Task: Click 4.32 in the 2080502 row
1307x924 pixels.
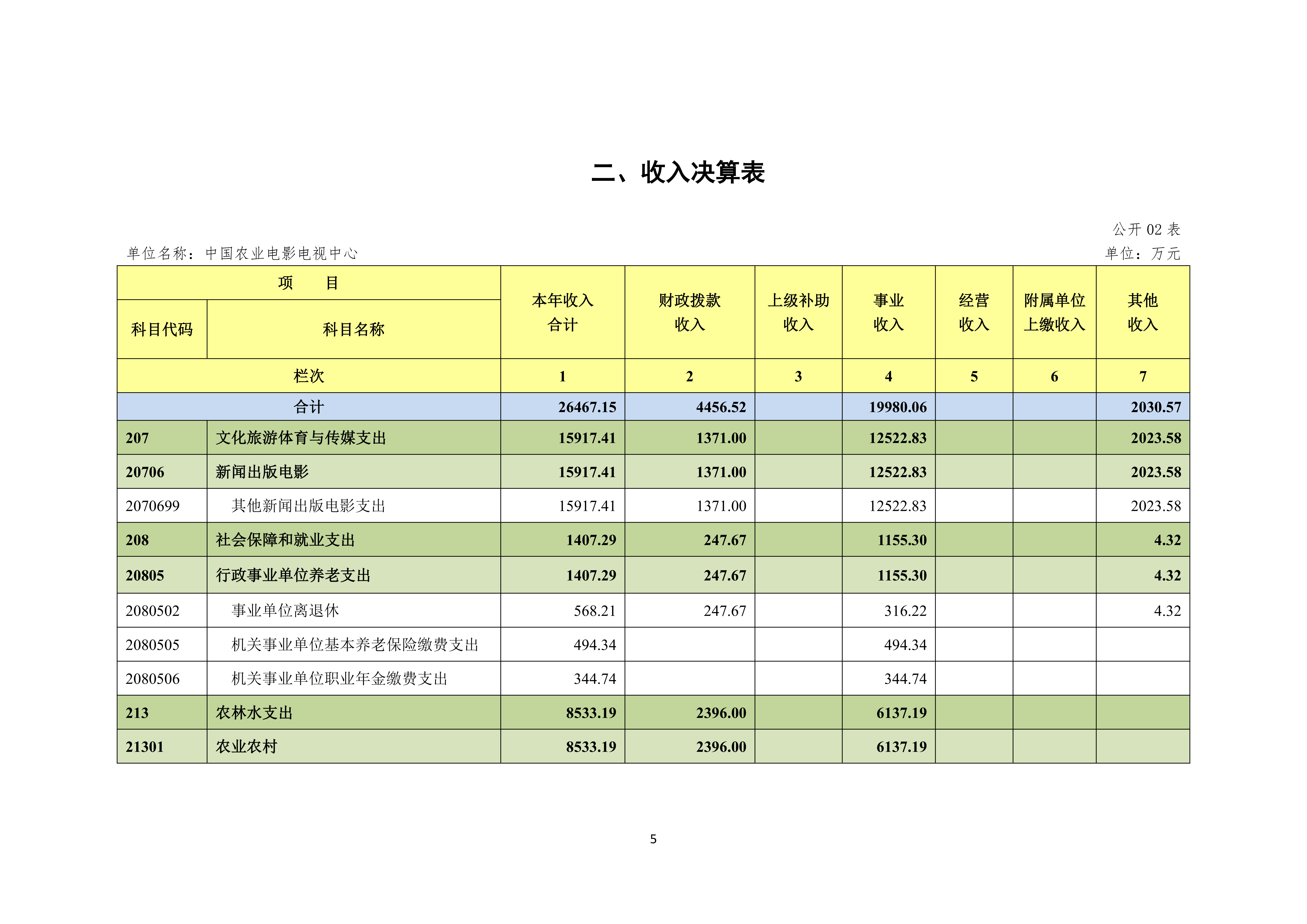Action: tap(1167, 611)
